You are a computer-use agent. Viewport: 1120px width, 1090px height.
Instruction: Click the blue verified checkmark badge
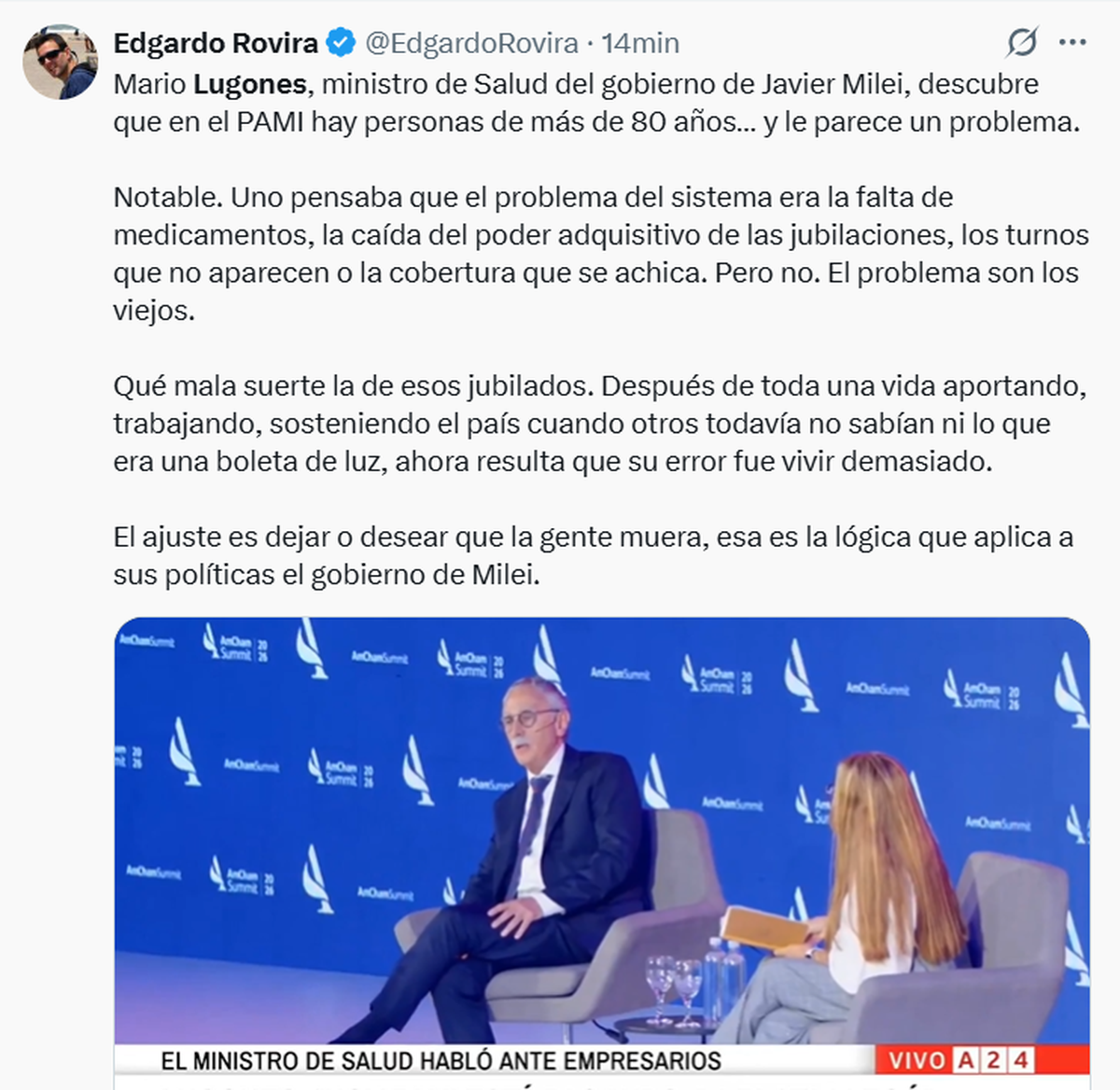[x=341, y=43]
